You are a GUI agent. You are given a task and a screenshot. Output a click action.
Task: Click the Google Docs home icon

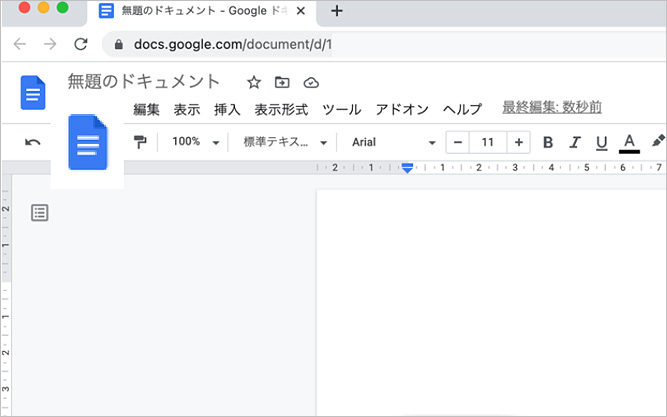click(33, 92)
